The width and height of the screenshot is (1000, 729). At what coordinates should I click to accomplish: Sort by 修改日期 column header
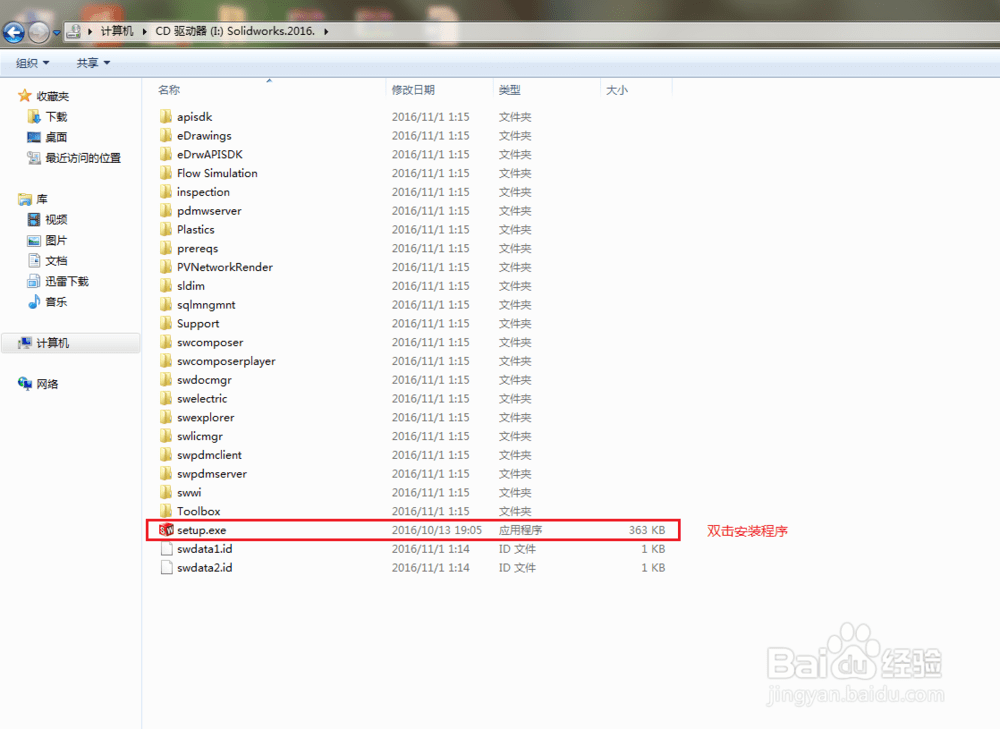(413, 90)
